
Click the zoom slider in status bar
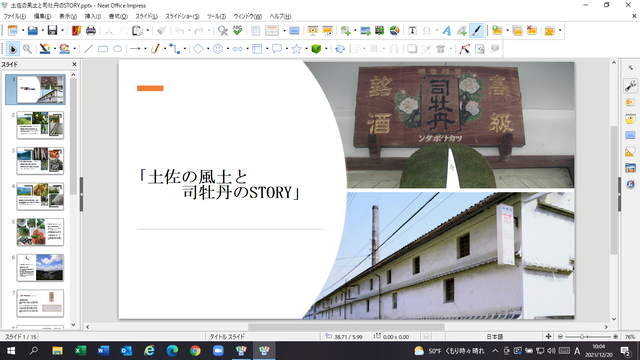tap(588, 337)
